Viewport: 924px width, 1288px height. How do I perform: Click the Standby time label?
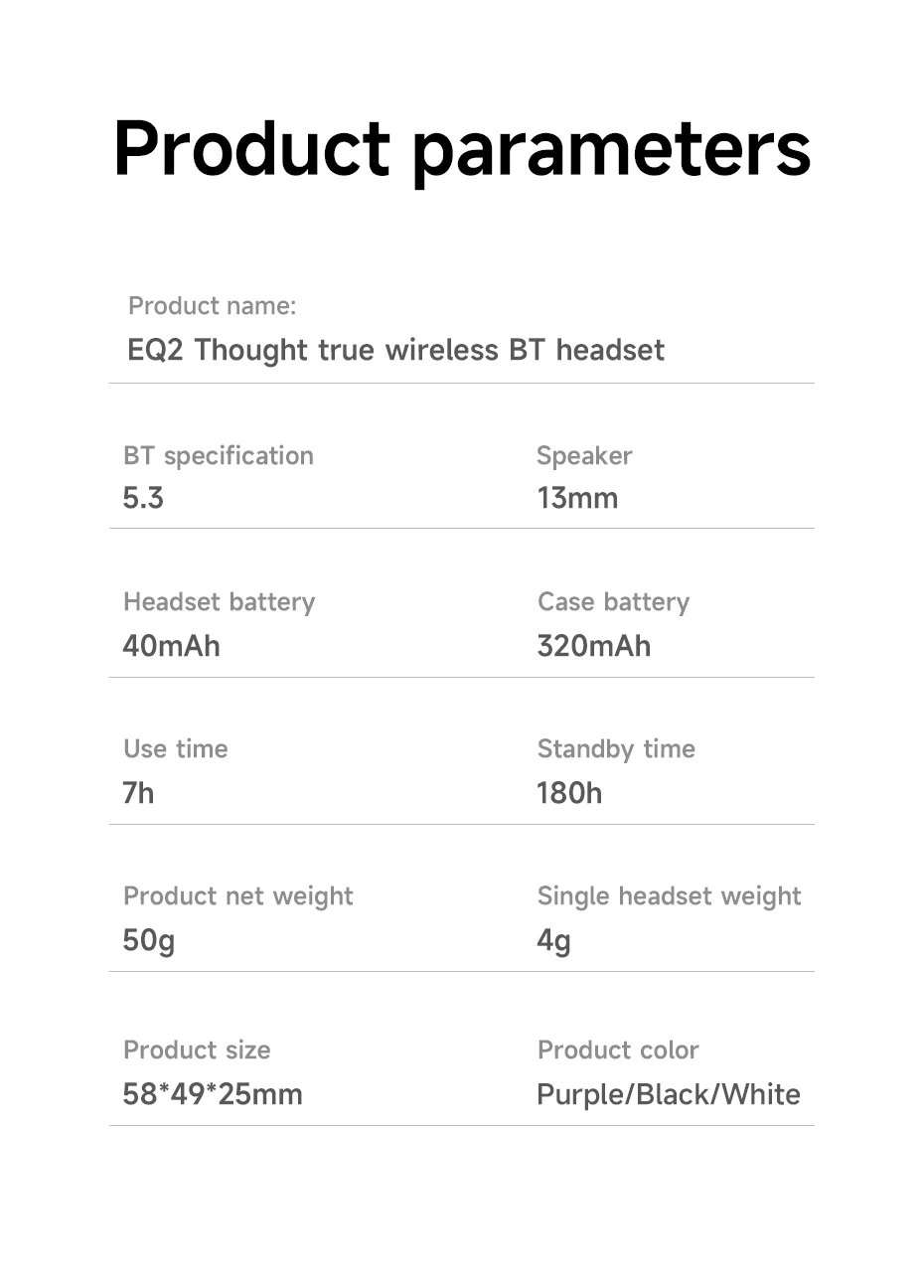pyautogui.click(x=616, y=749)
